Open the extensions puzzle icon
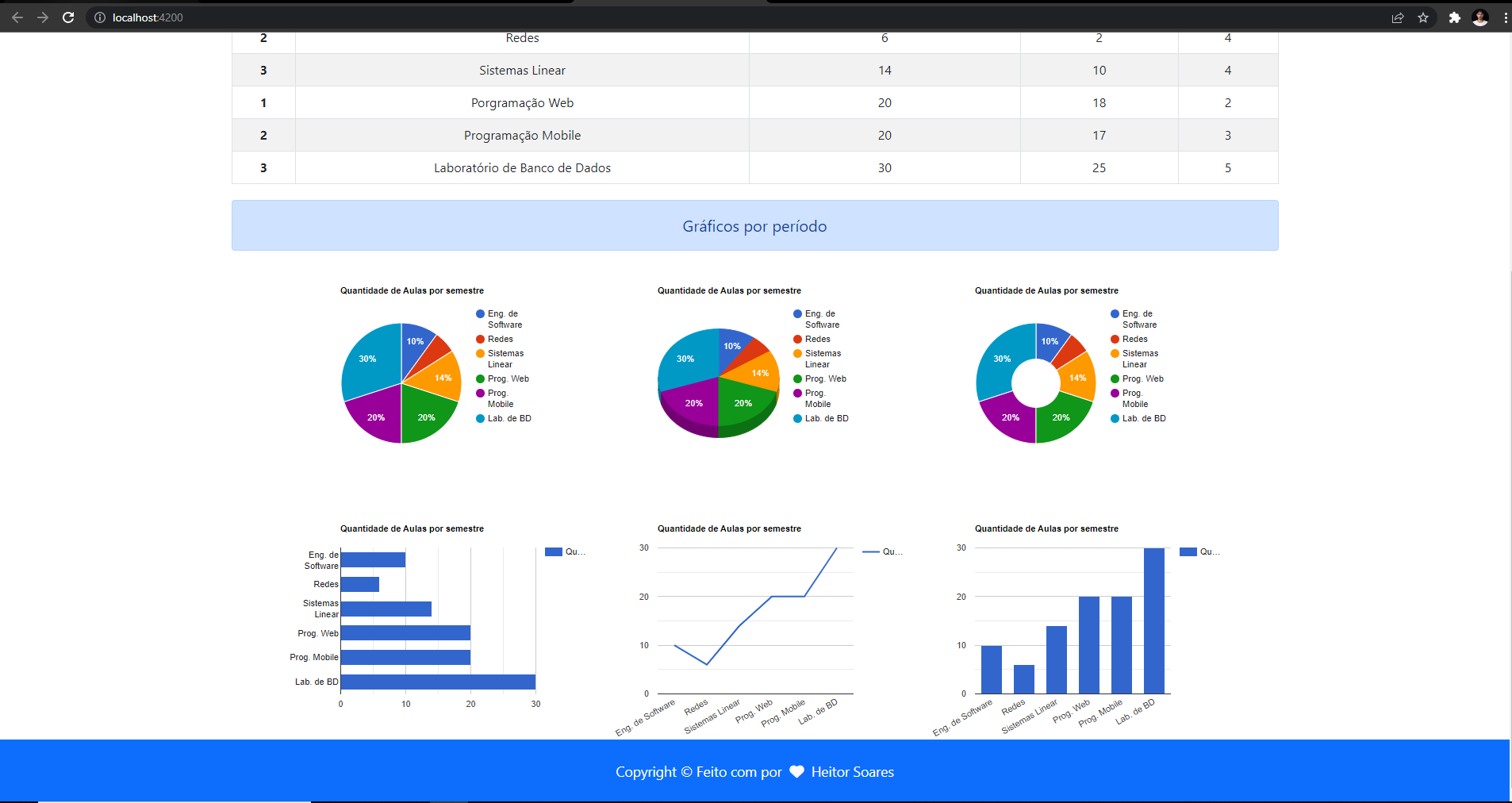This screenshot has width=1512, height=803. [x=1454, y=17]
